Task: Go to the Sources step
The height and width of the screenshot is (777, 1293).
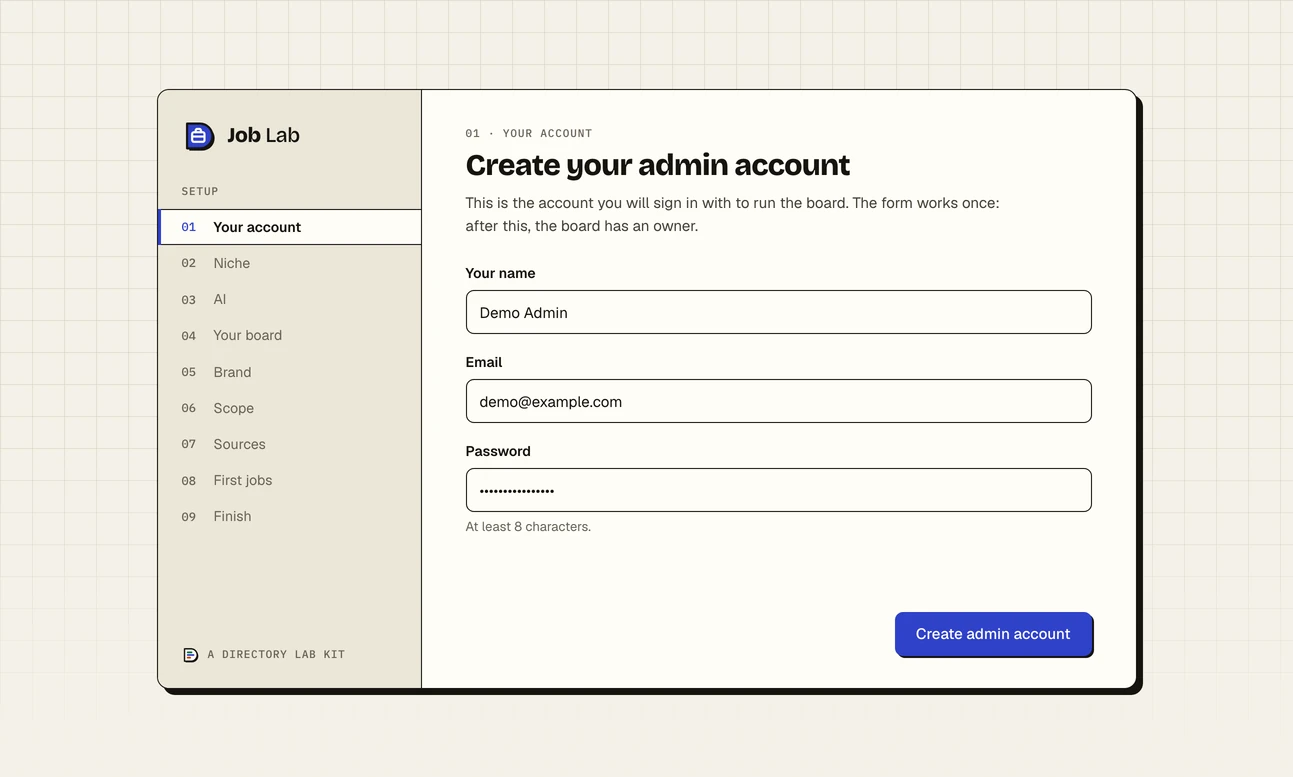Action: [x=290, y=444]
